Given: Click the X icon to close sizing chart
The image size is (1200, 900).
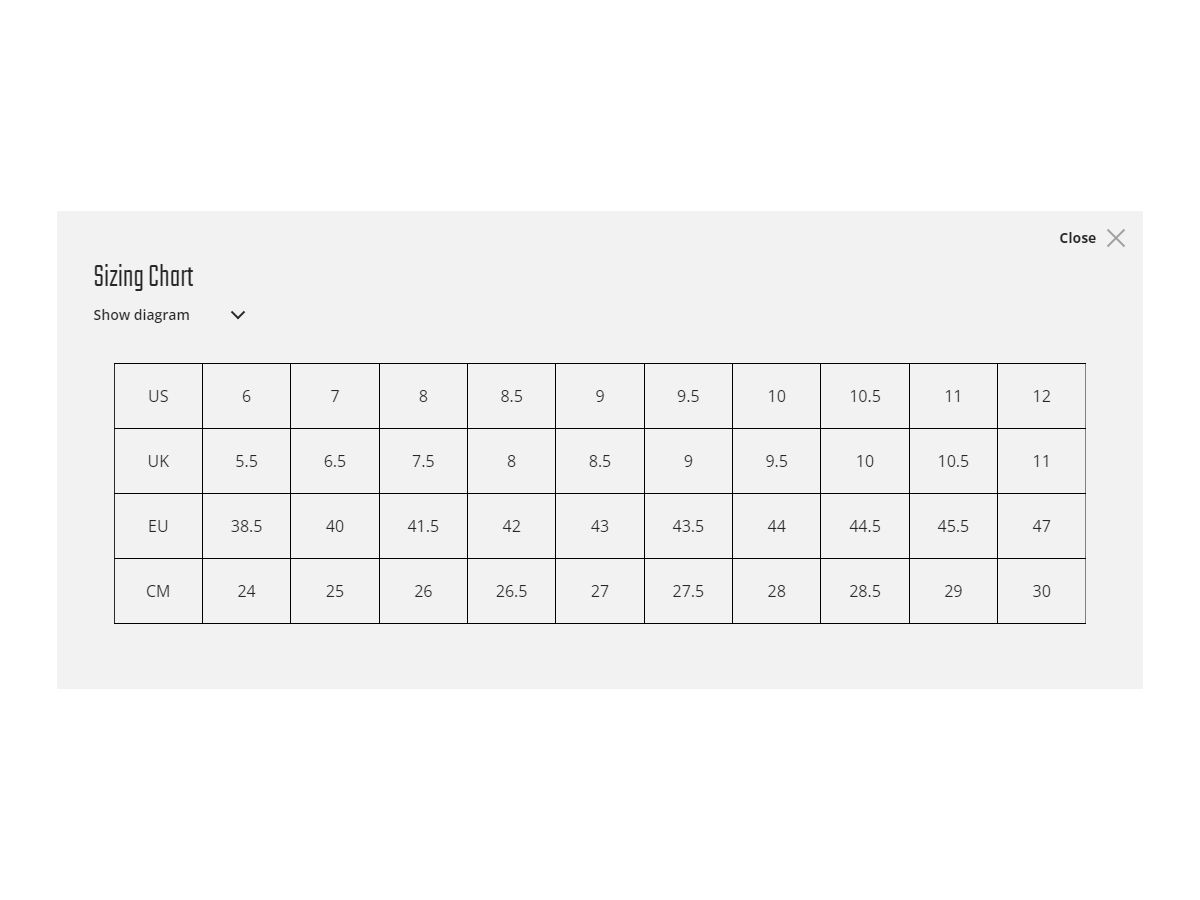Looking at the screenshot, I should pos(1116,238).
